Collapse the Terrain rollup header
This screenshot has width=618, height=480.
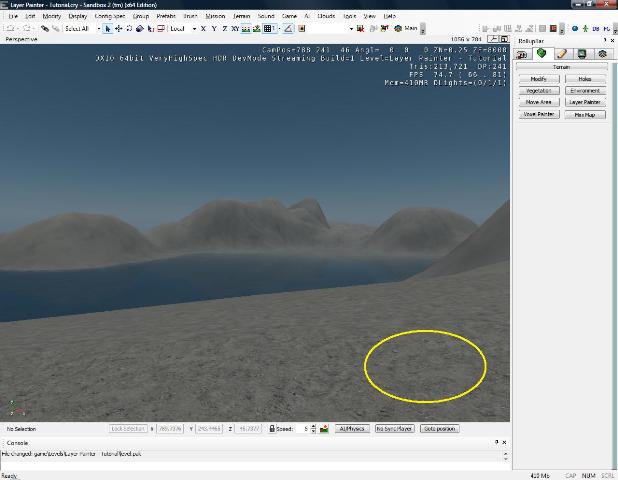562,67
